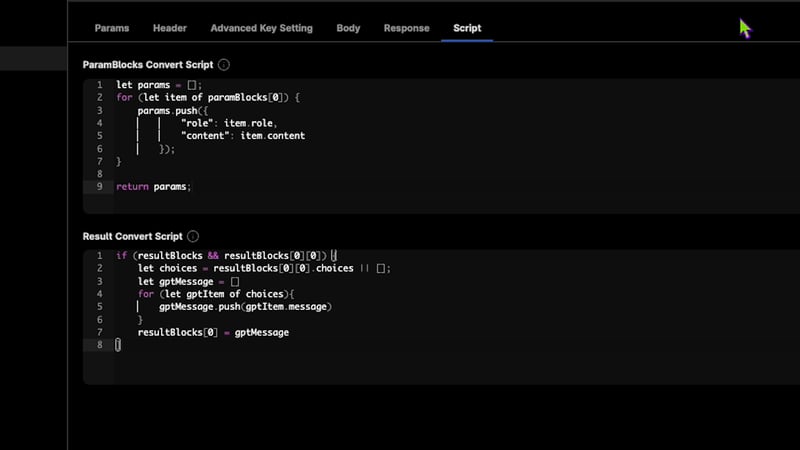The height and width of the screenshot is (450, 800).
Task: Click line number 9 in ParamBlocks script gutter
Action: click(x=99, y=187)
